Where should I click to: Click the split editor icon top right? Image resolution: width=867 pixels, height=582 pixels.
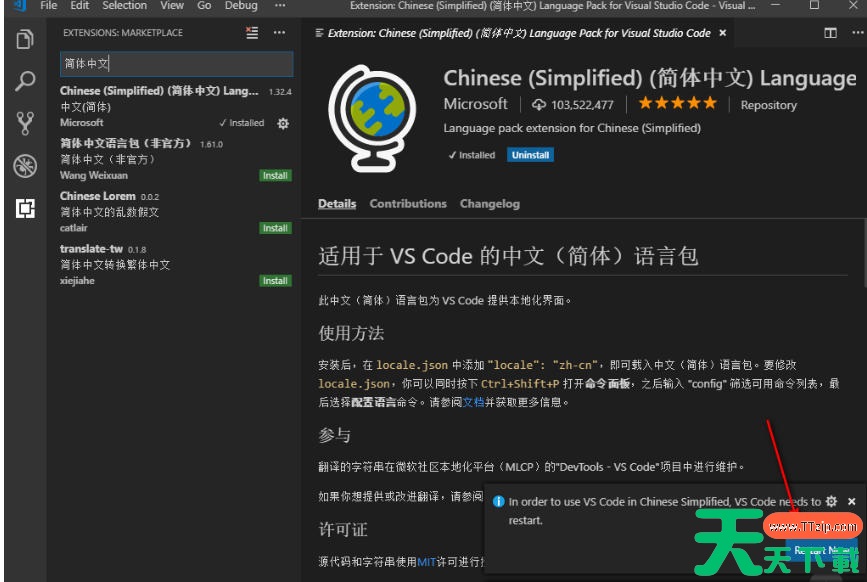pos(830,32)
